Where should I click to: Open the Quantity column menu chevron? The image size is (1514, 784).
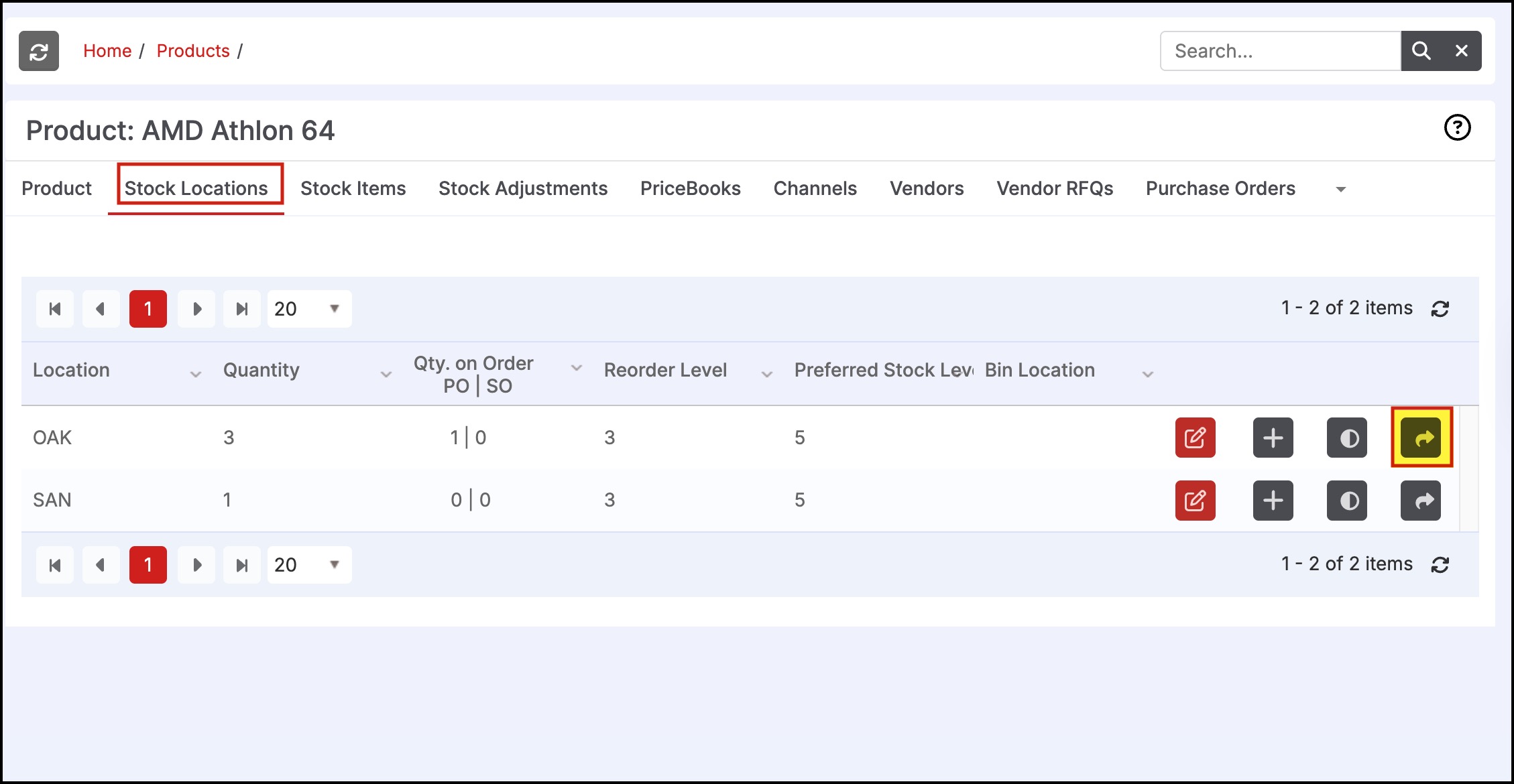click(386, 374)
